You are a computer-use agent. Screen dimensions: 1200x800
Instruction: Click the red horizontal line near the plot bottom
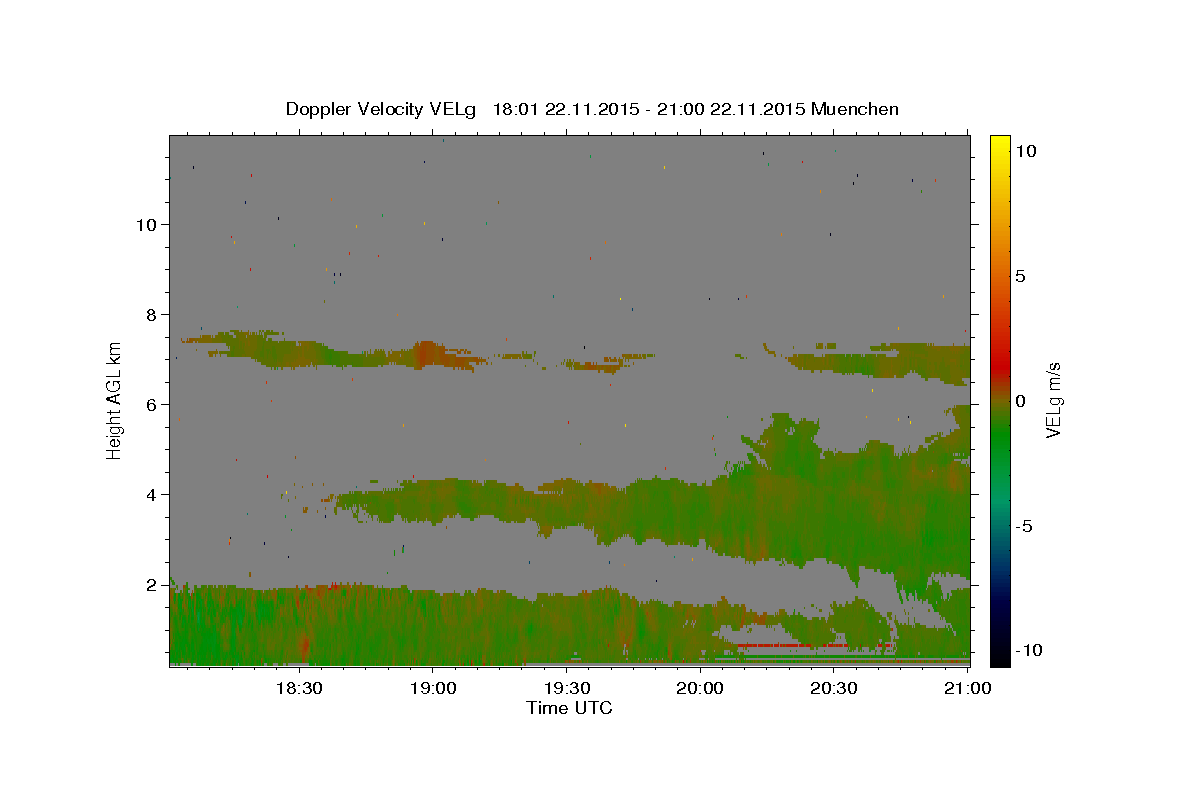(816, 646)
